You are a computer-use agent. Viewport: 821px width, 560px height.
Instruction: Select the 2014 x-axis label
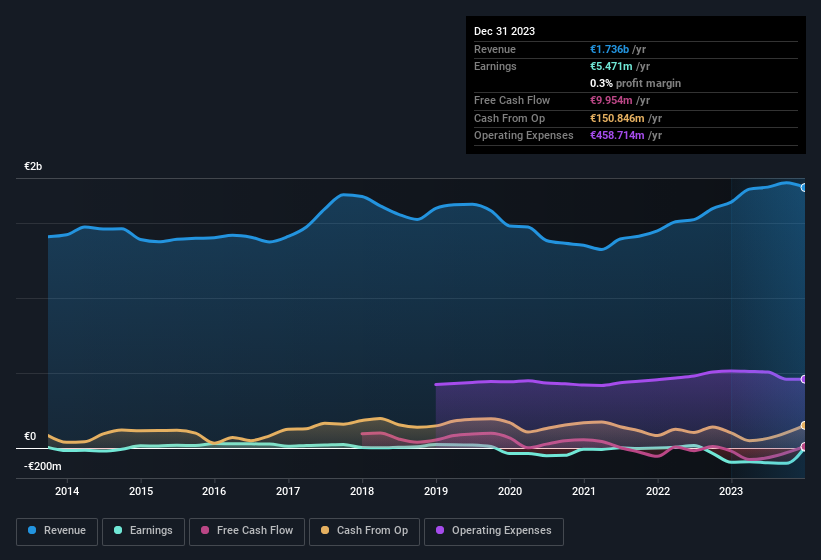click(67, 491)
